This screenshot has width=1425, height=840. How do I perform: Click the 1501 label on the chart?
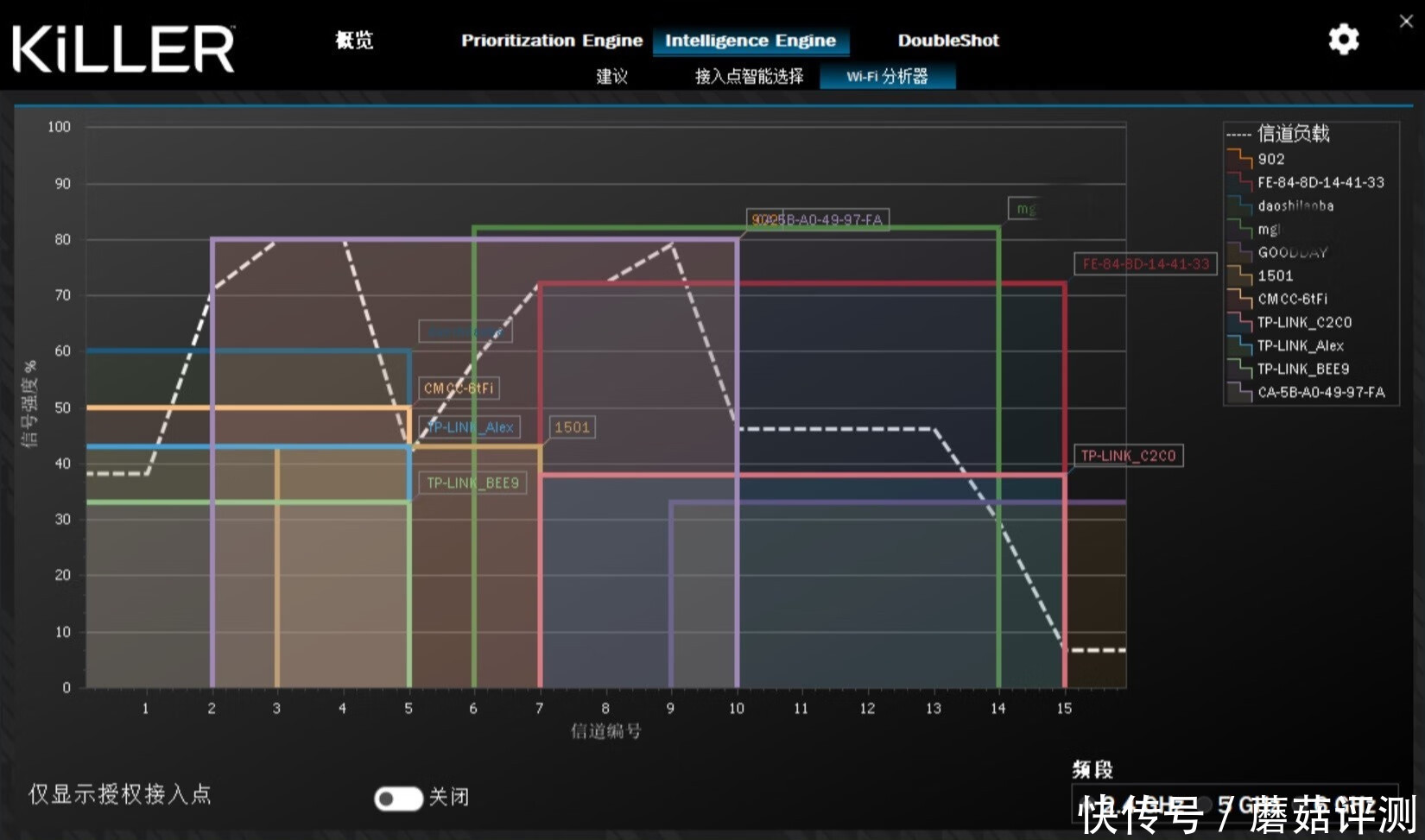pyautogui.click(x=572, y=426)
